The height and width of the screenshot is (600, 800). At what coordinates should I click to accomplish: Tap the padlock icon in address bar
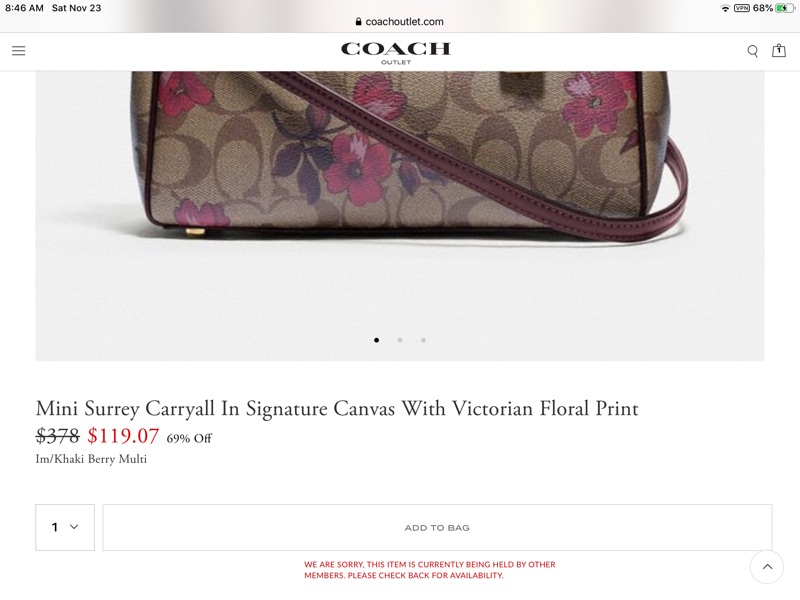click(x=359, y=21)
